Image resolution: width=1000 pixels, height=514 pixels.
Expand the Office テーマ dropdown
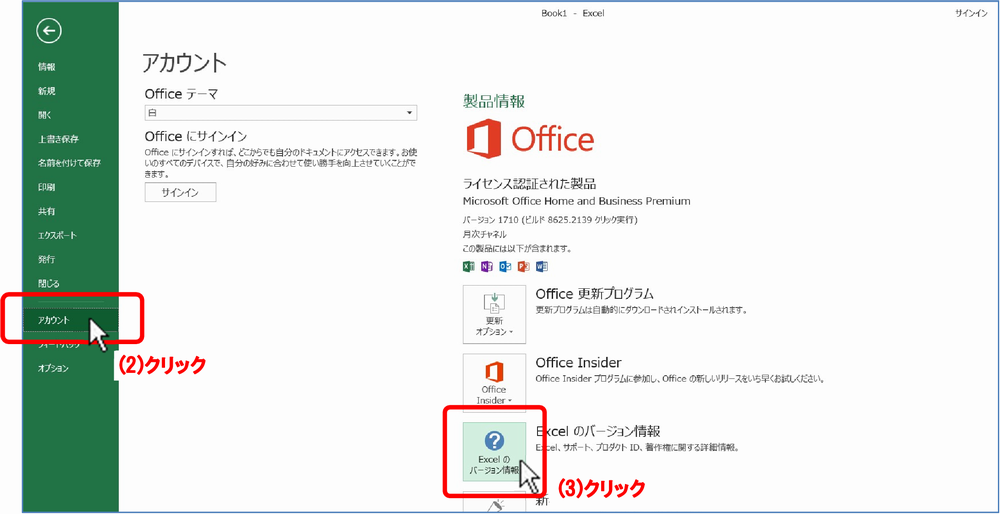[x=281, y=113]
